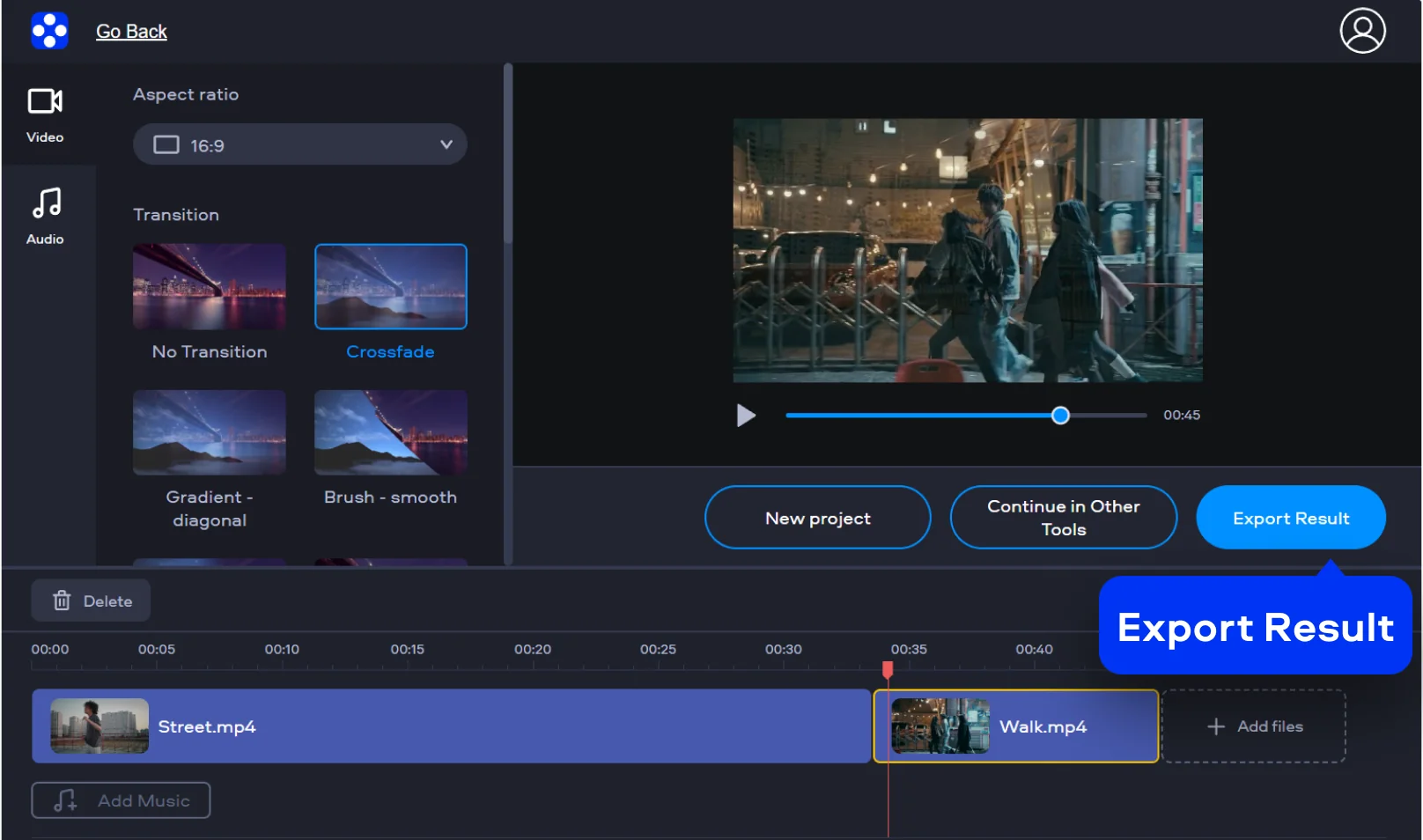Click Continue in Other Tools
The height and width of the screenshot is (840, 1423).
(x=1063, y=518)
